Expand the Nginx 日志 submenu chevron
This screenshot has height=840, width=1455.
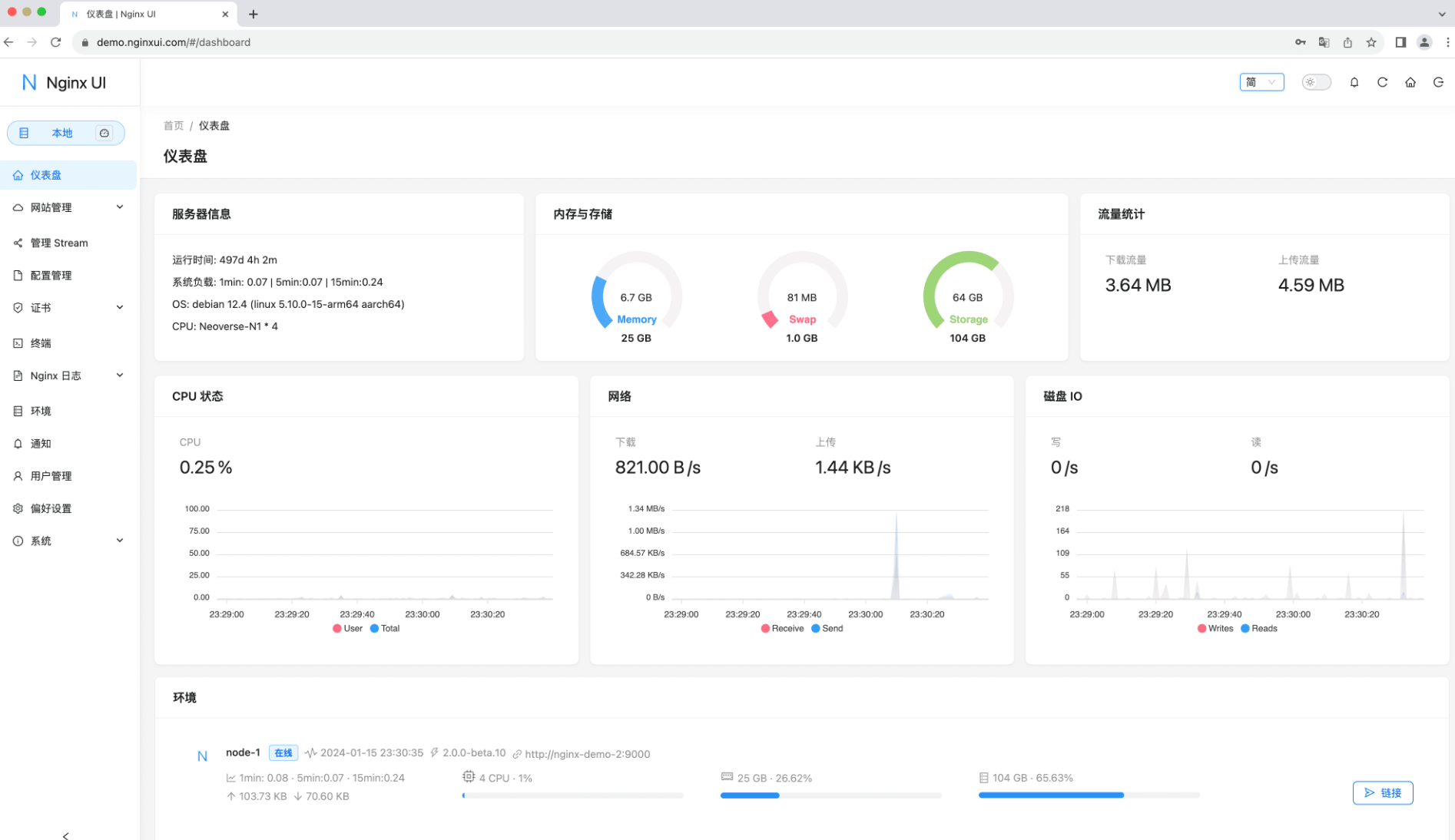pos(119,375)
